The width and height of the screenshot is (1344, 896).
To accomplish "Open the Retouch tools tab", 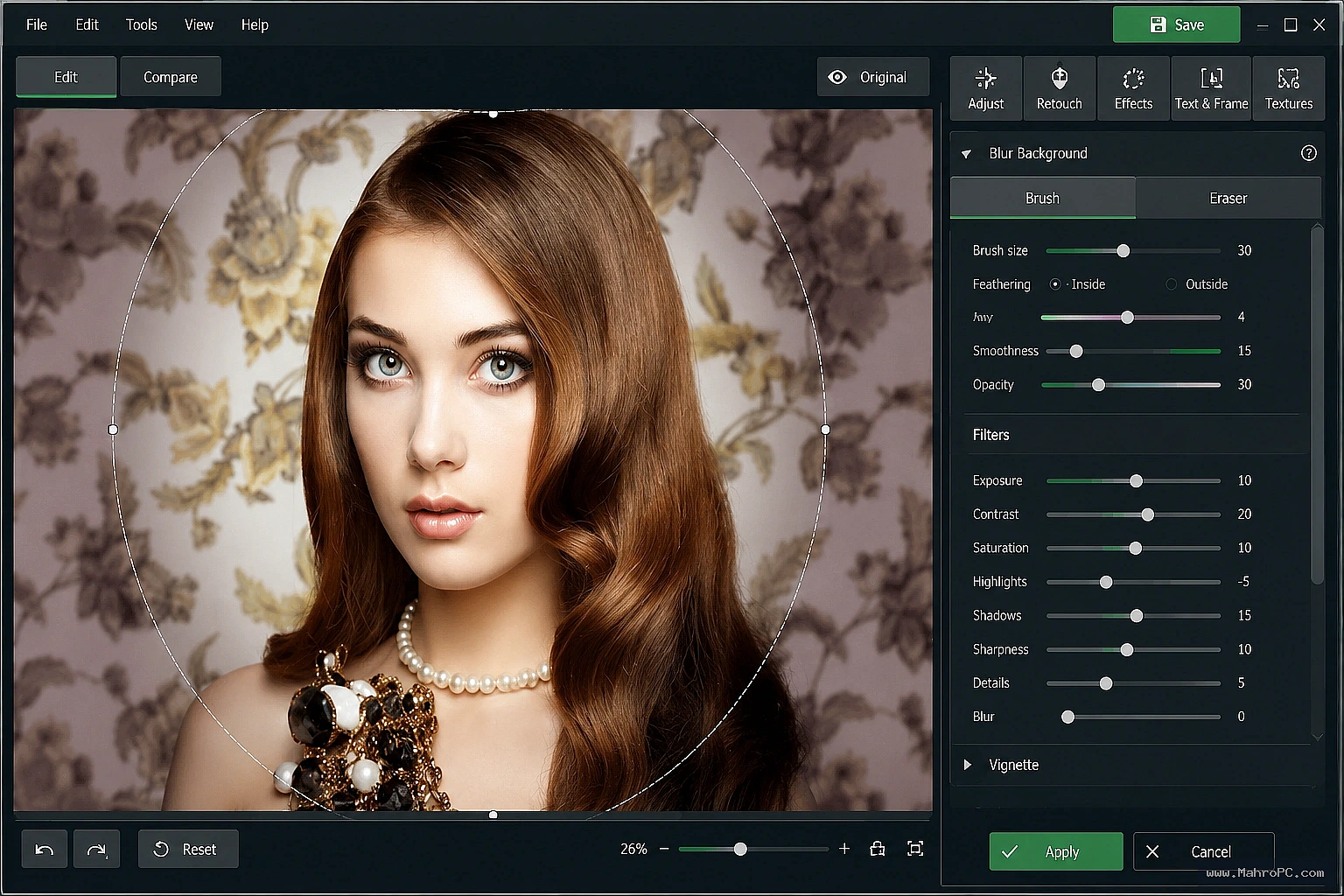I will point(1059,88).
